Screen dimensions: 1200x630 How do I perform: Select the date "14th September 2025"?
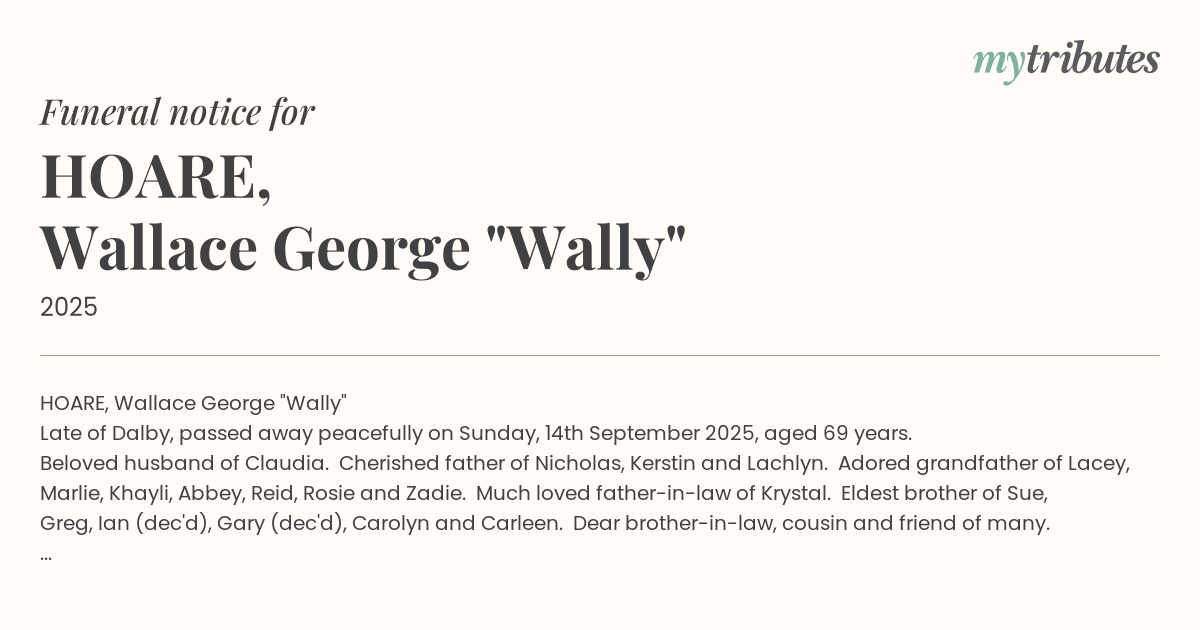[635, 434]
